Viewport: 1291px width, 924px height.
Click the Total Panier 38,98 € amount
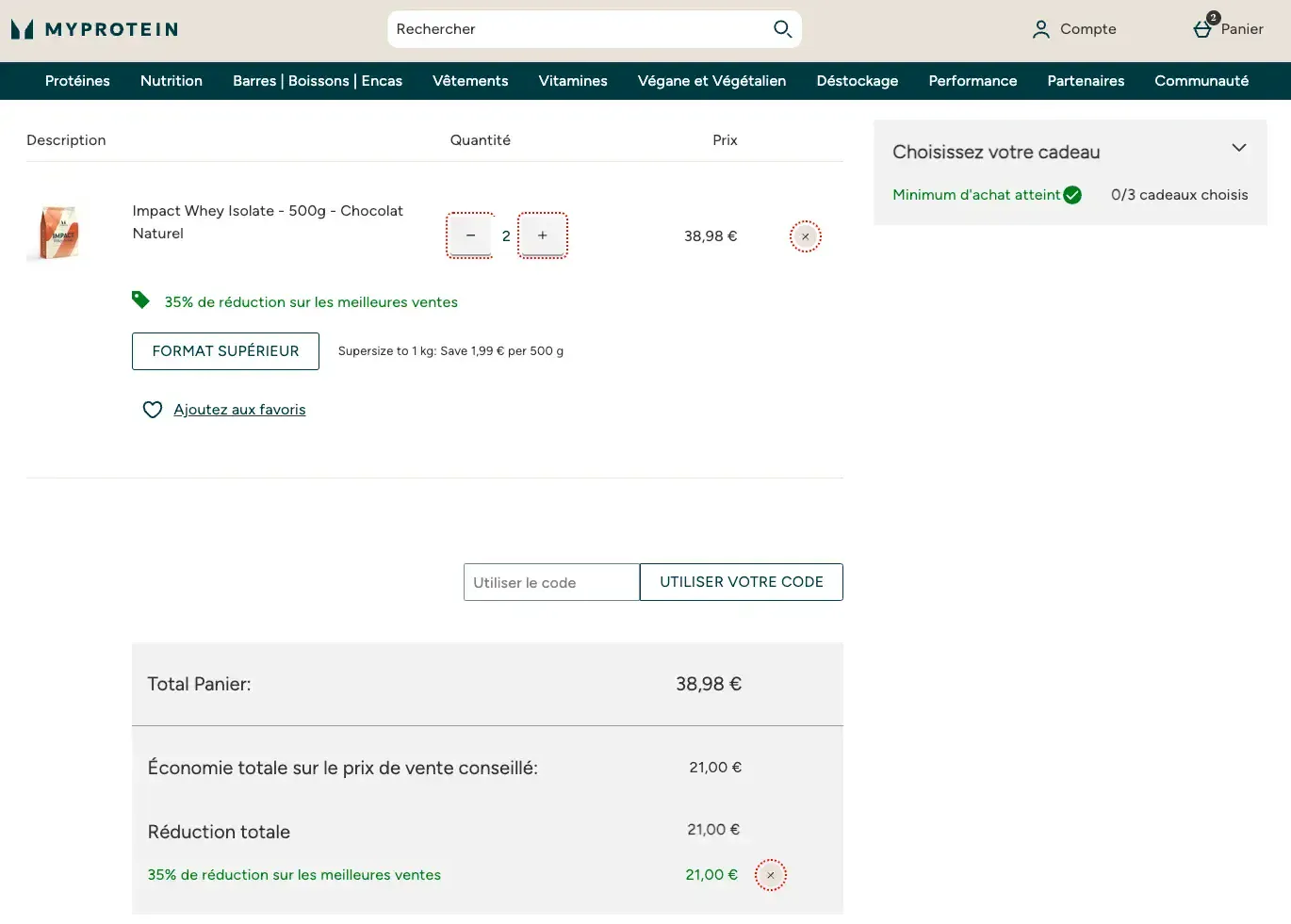(709, 684)
